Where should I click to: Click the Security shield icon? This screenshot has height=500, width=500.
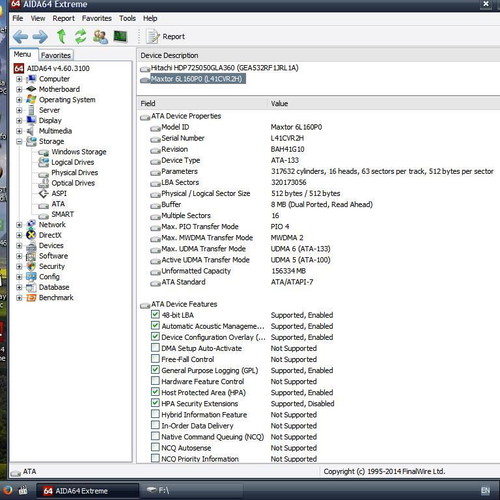pyautogui.click(x=31, y=266)
